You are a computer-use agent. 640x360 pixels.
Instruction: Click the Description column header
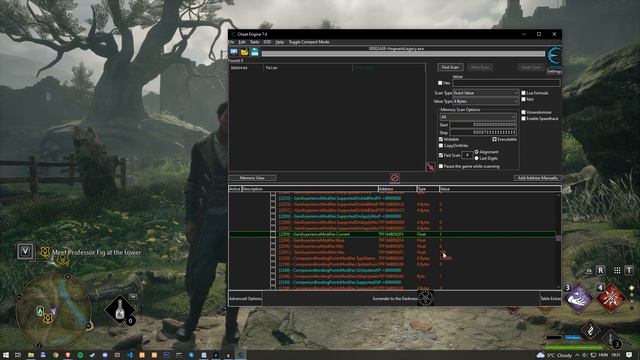(310, 189)
